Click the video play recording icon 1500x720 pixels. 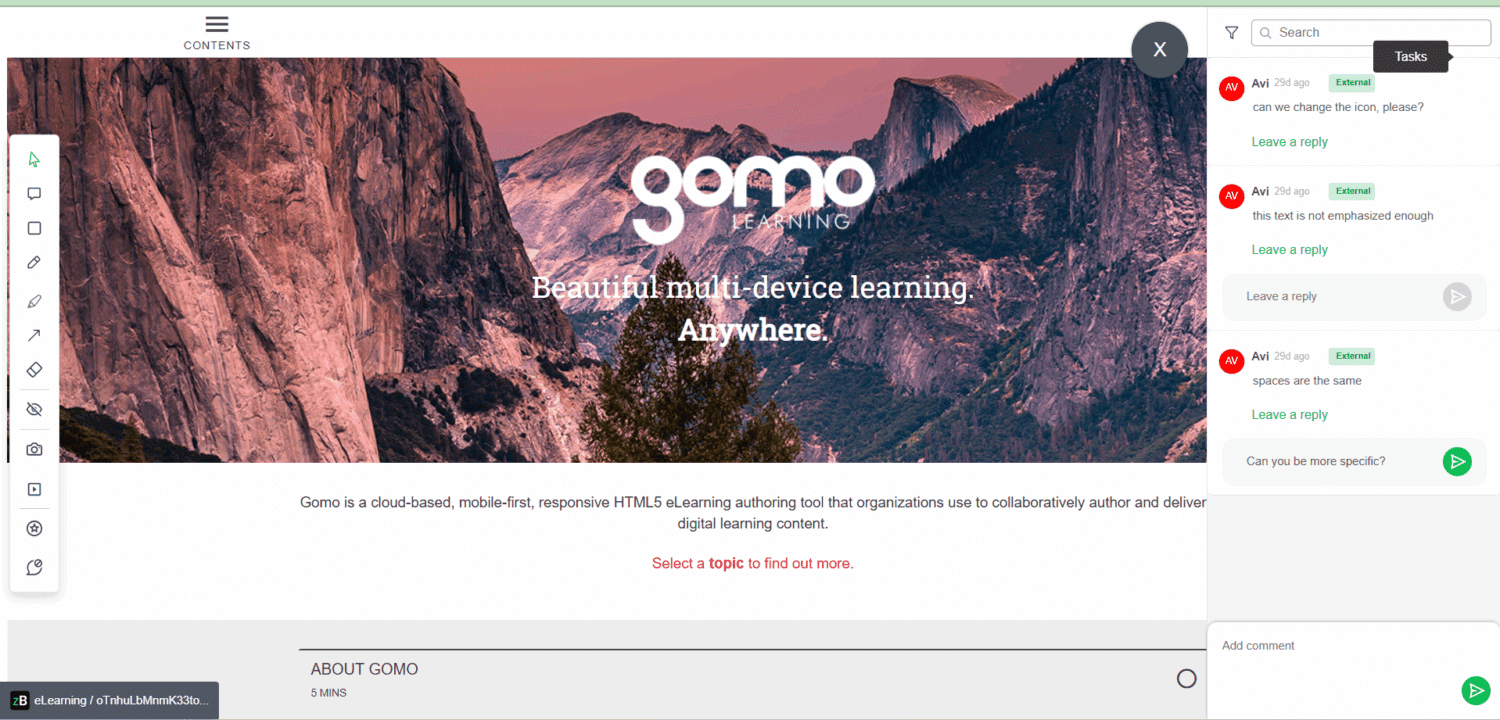(x=34, y=489)
